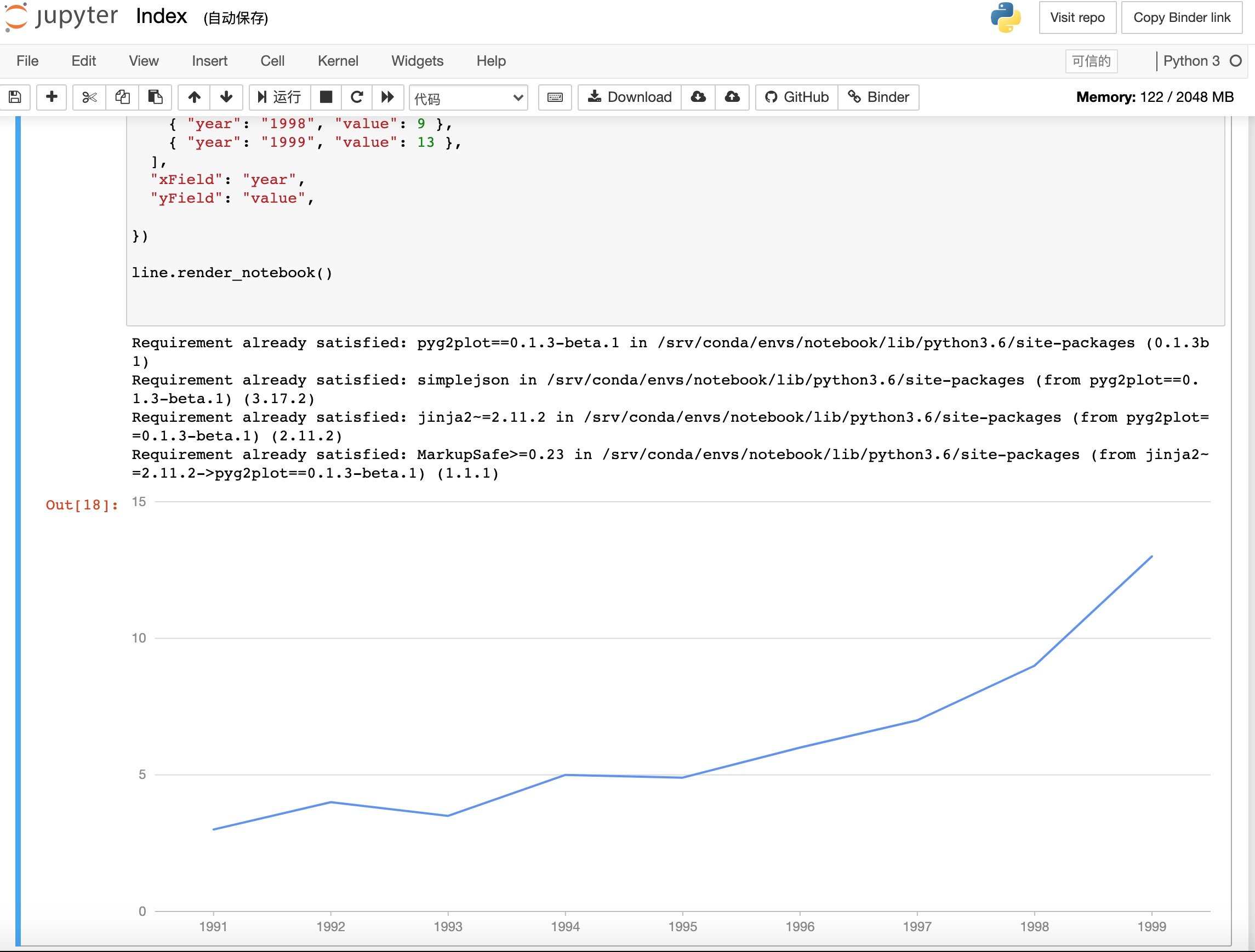Click Copy Binder link
The image size is (1255, 952).
[1182, 18]
